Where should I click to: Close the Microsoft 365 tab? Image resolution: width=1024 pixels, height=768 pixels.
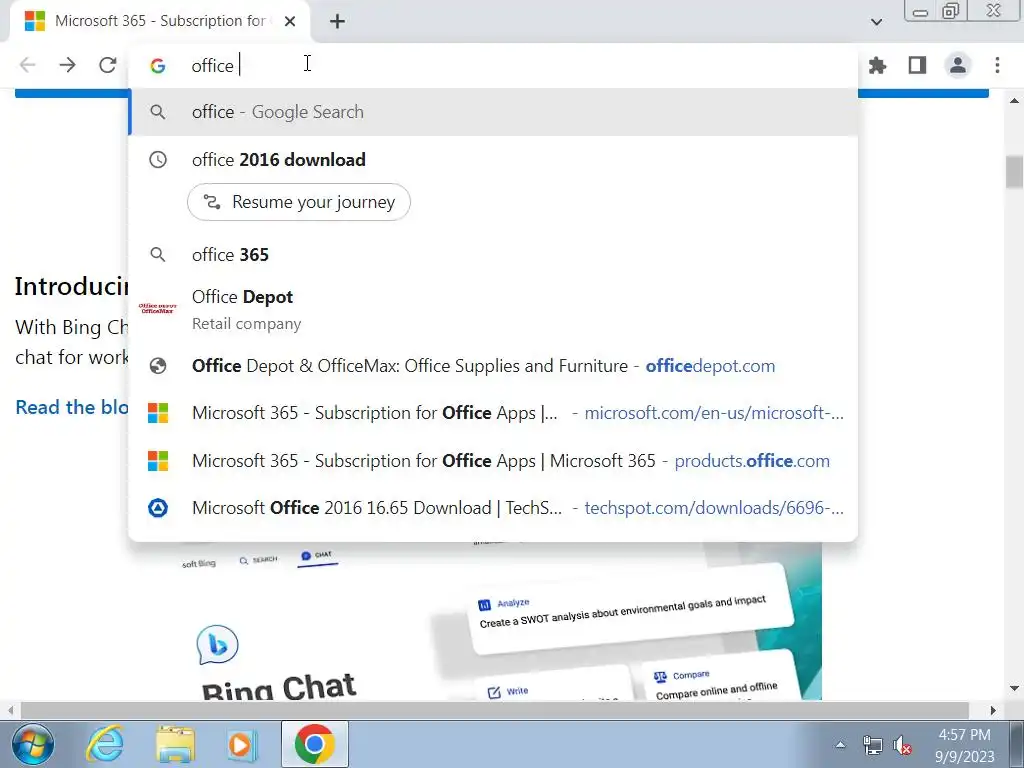(290, 22)
